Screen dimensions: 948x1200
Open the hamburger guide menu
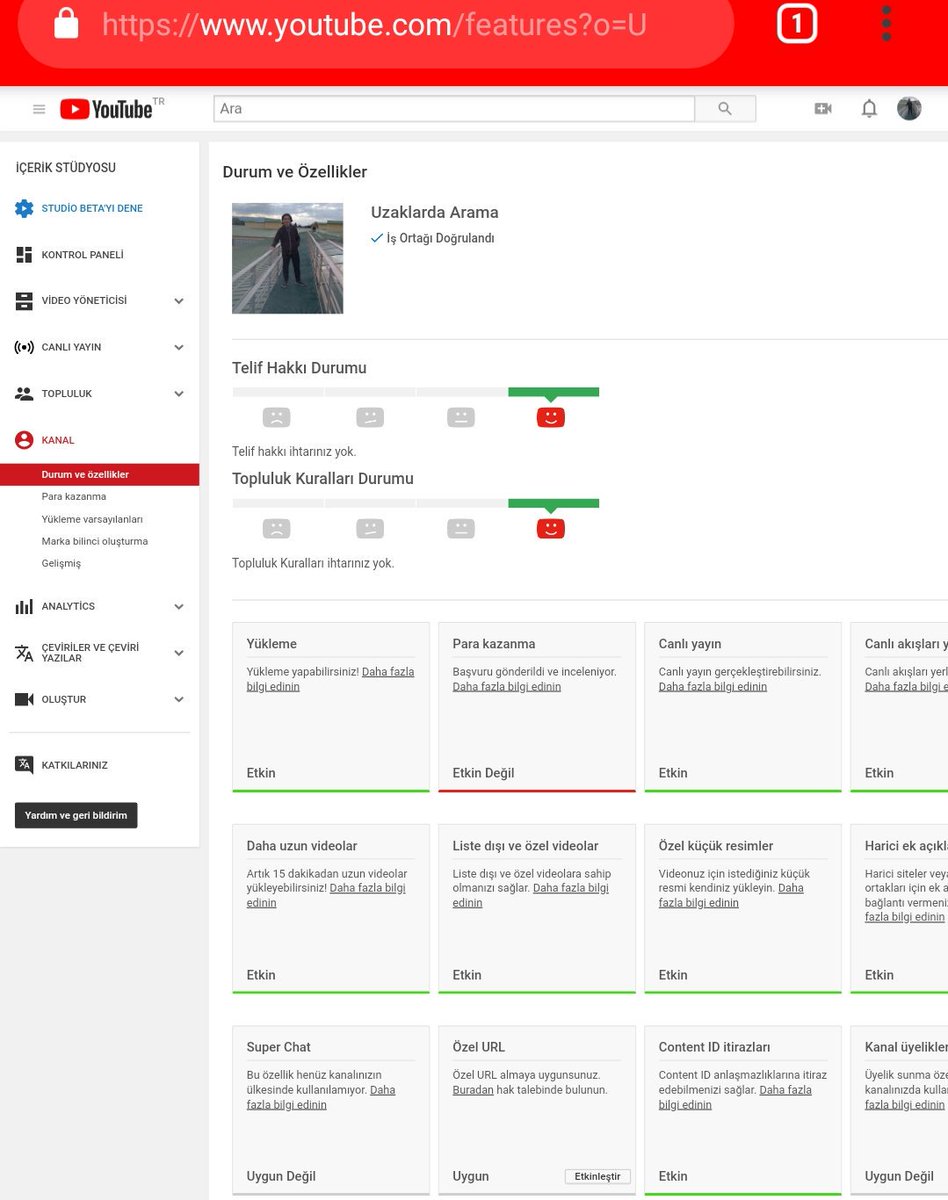(x=39, y=109)
